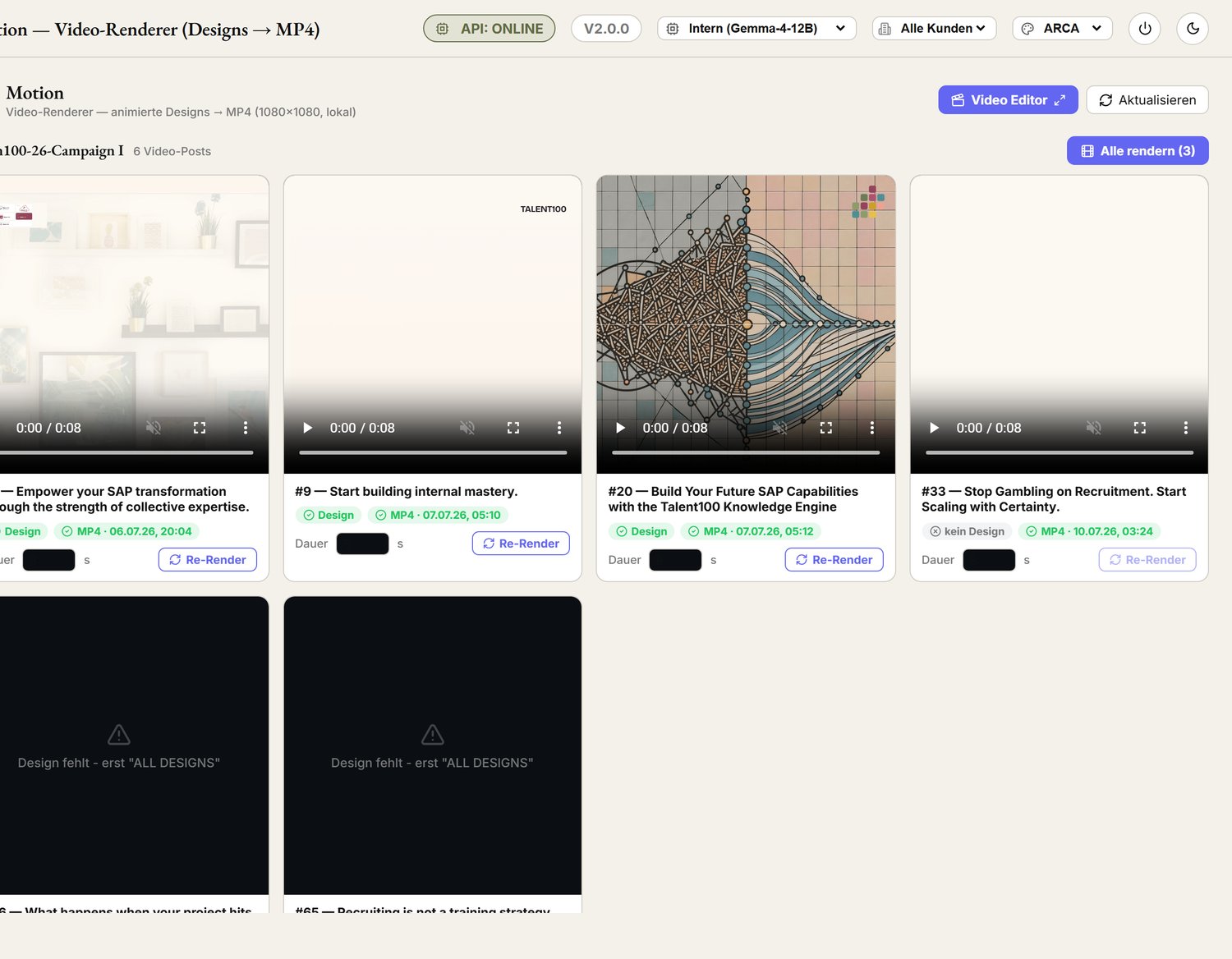The width and height of the screenshot is (1232, 959).
Task: Click MP4 · 07.07.26, 05:10 badge
Action: pos(438,515)
